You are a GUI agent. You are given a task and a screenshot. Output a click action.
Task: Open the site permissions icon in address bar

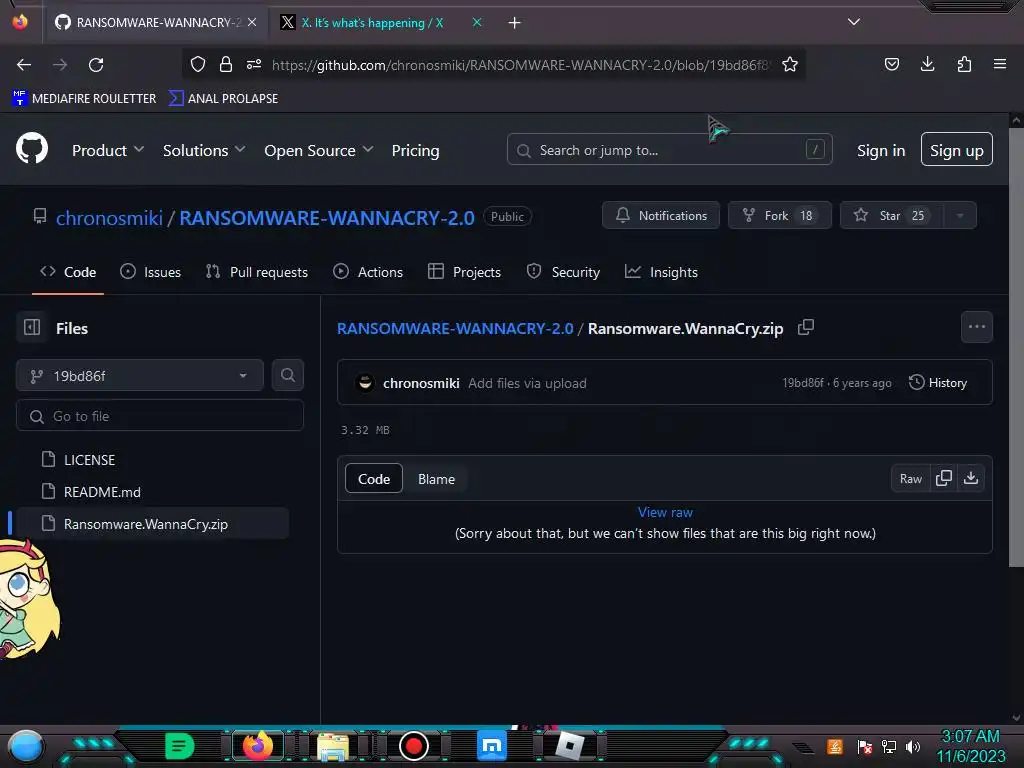coord(254,64)
